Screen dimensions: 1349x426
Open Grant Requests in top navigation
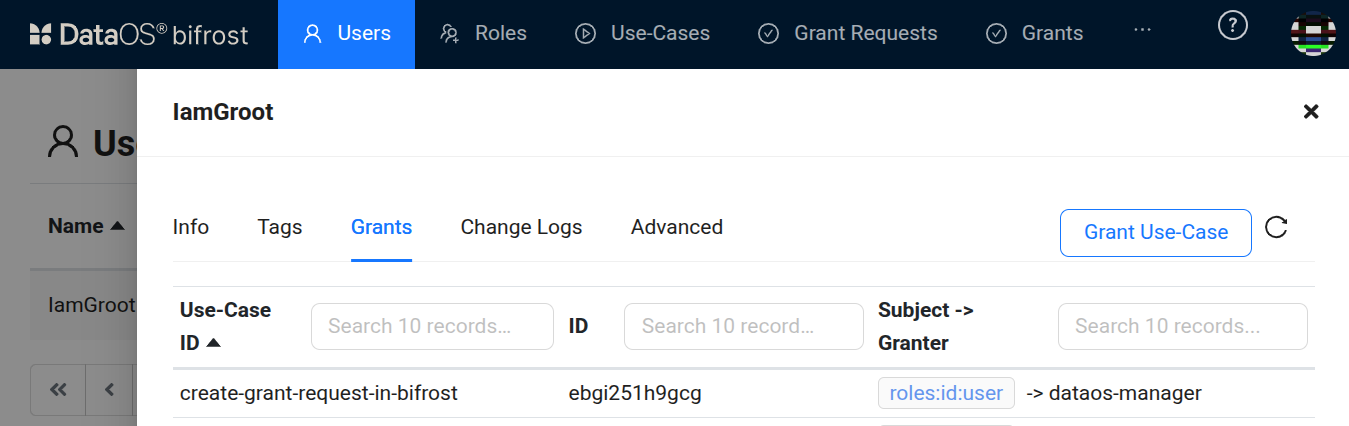[848, 34]
